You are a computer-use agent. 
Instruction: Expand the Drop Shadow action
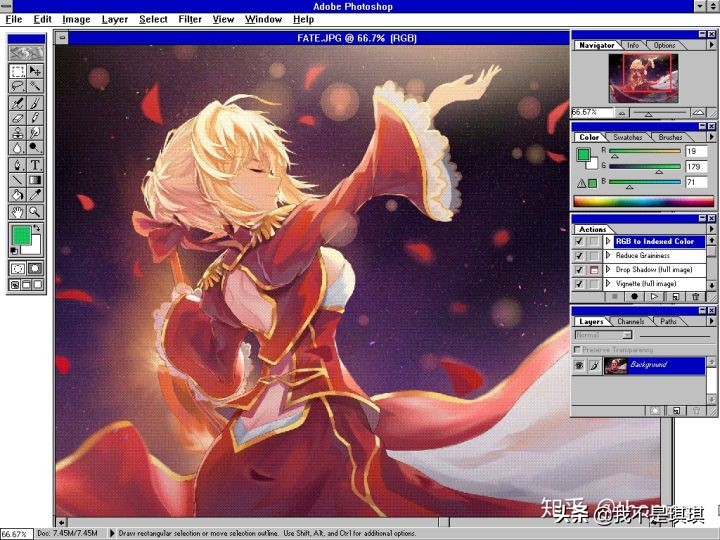click(608, 270)
